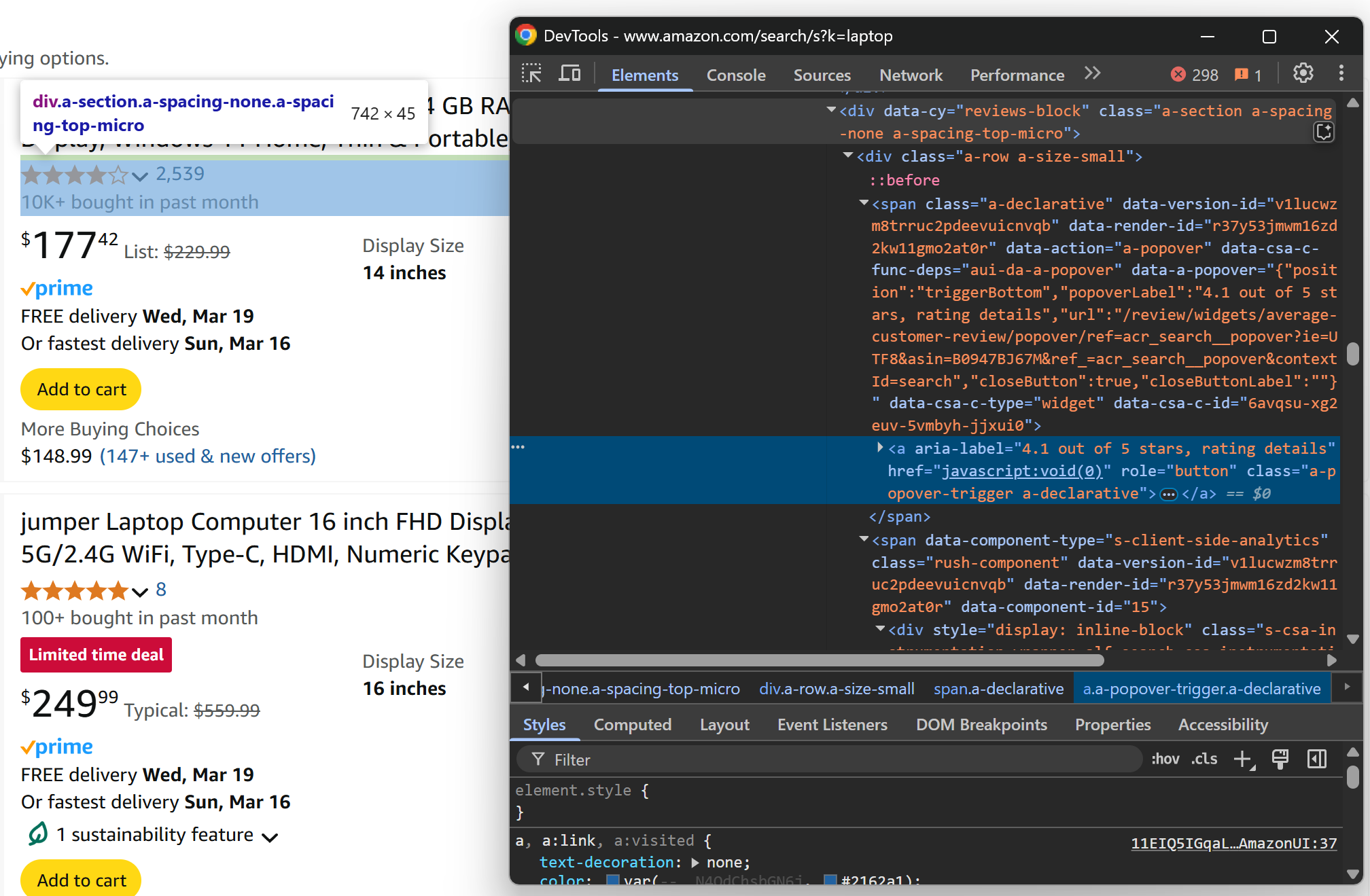Click the red error count 298

point(1195,75)
